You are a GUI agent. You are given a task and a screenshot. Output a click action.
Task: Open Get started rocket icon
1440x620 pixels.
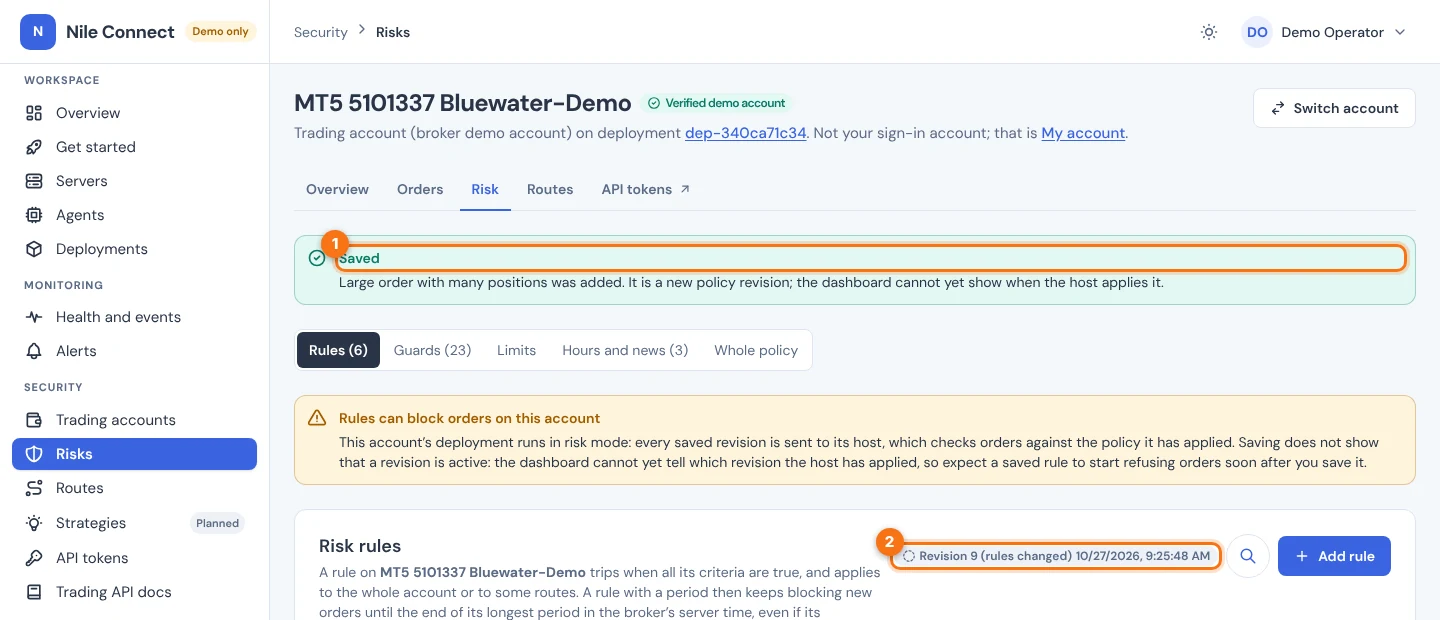(x=34, y=147)
